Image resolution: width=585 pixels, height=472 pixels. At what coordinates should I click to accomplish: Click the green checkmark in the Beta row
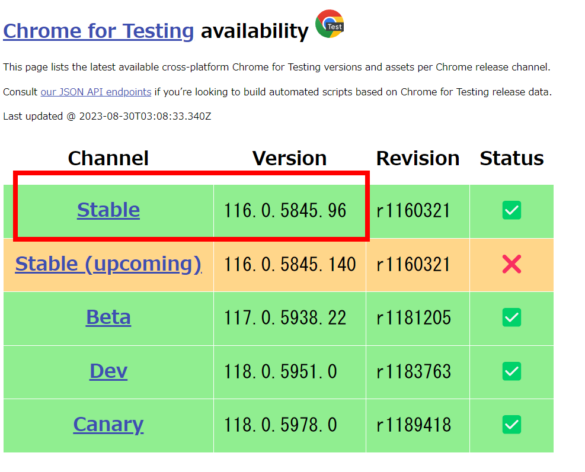point(512,318)
